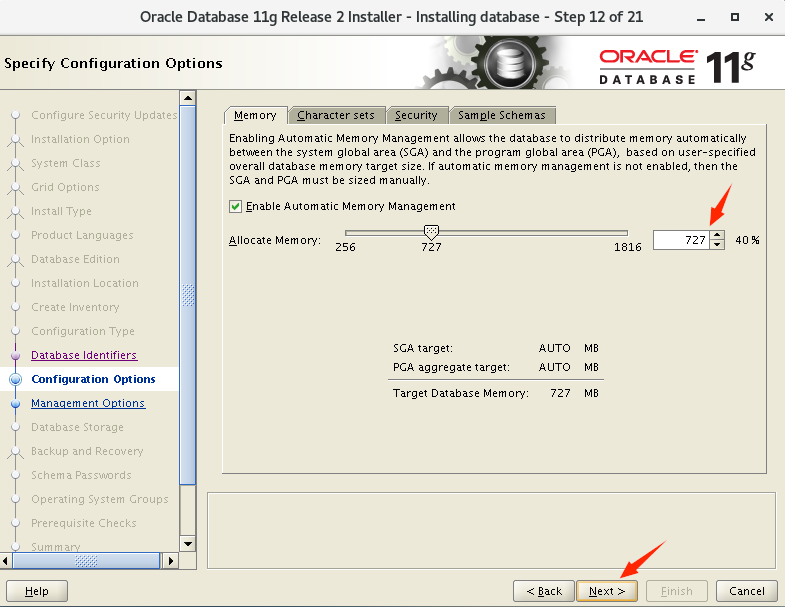Click the Cancel button
This screenshot has height=607, width=785.
(746, 591)
